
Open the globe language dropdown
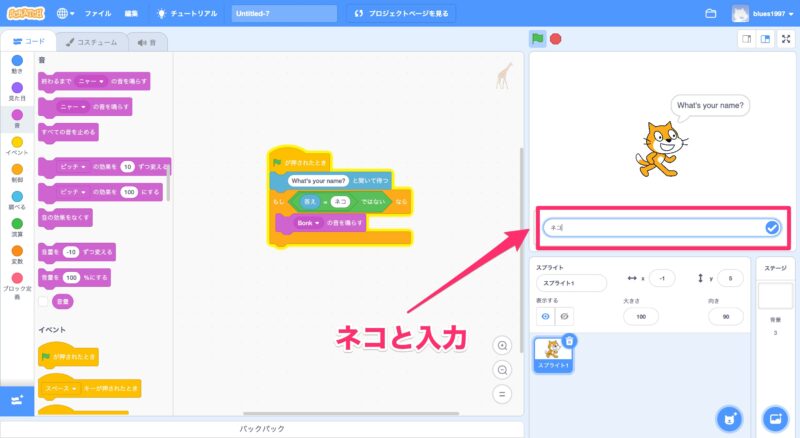[65, 14]
